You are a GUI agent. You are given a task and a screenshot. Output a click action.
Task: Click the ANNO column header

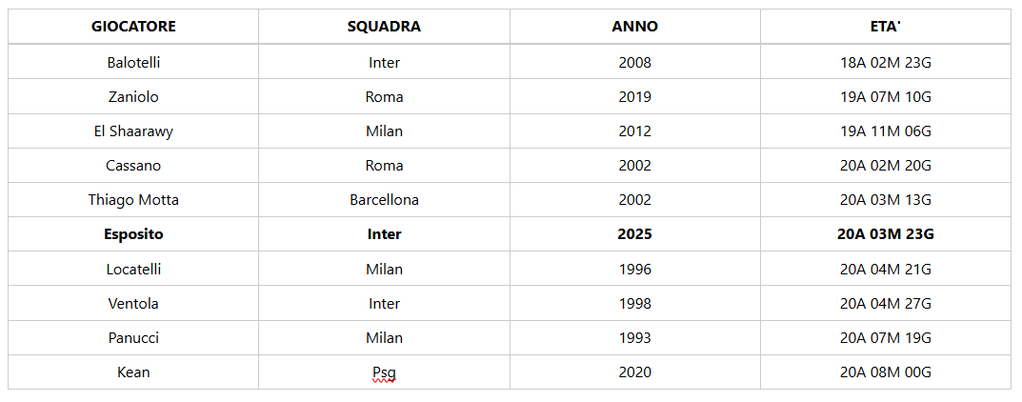[635, 27]
